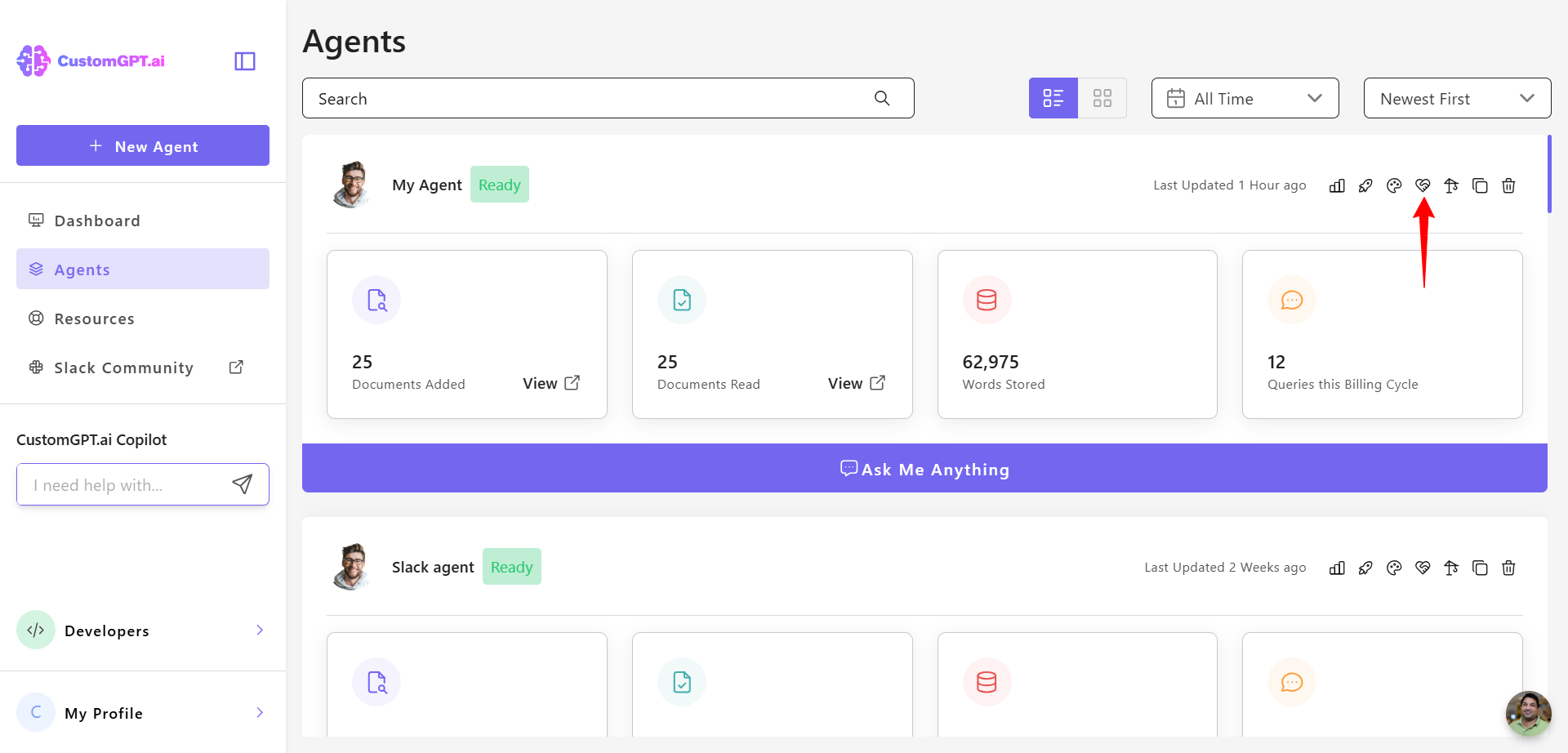
Task: Open the My Profile menu item
Action: coord(143,712)
